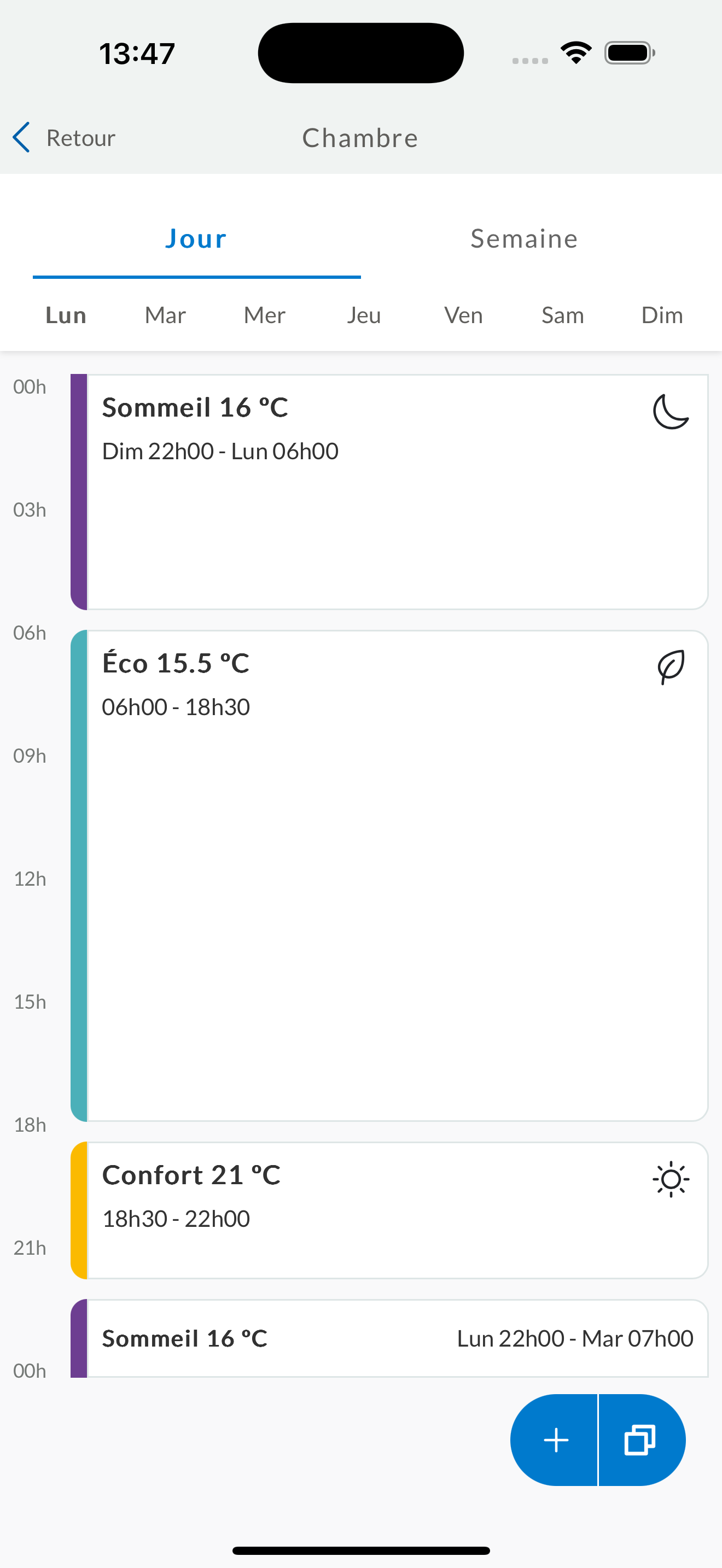Choose Jeu day
722x1568 pixels.
364,315
